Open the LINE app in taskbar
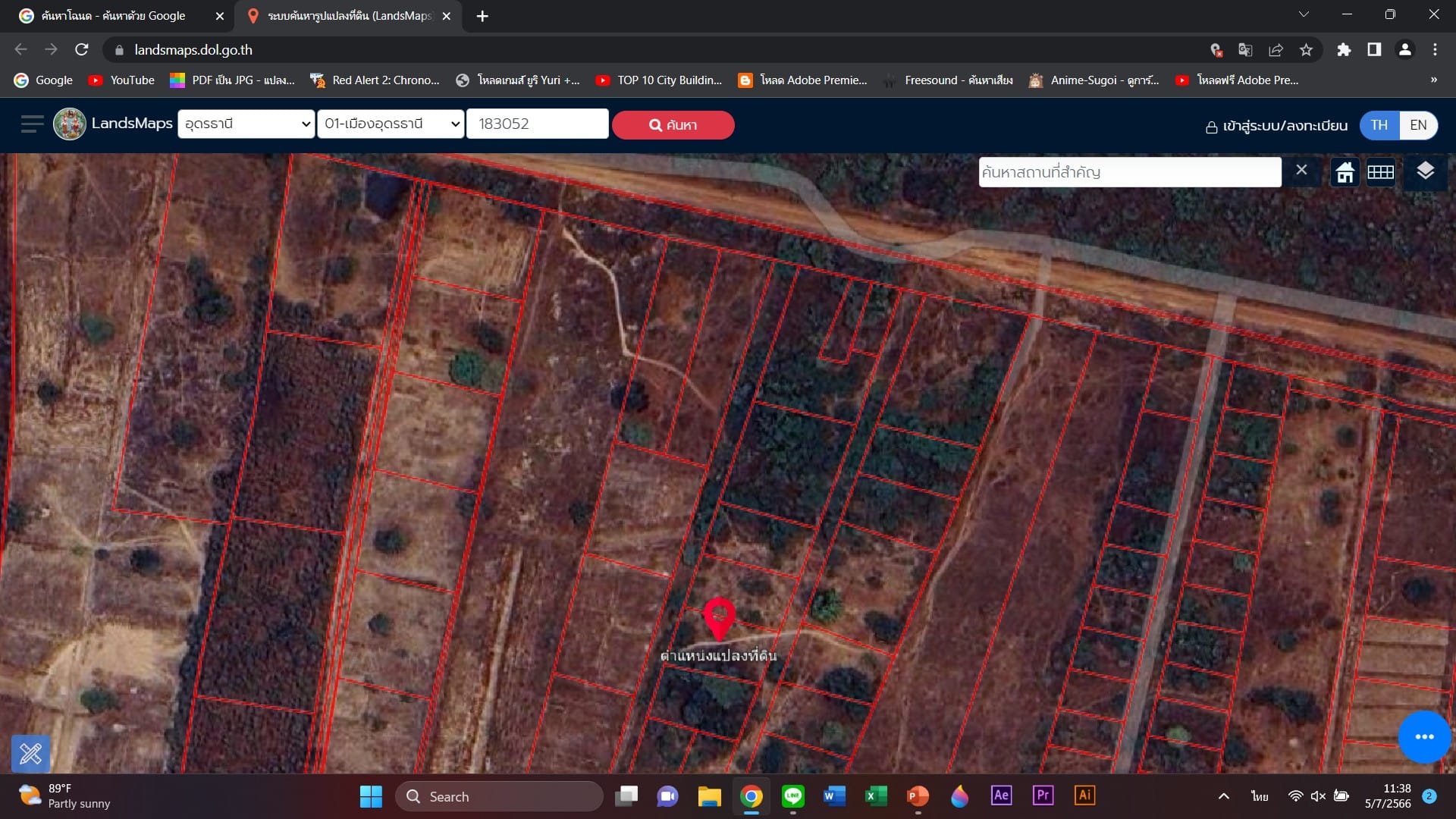This screenshot has width=1456, height=819. tap(793, 796)
